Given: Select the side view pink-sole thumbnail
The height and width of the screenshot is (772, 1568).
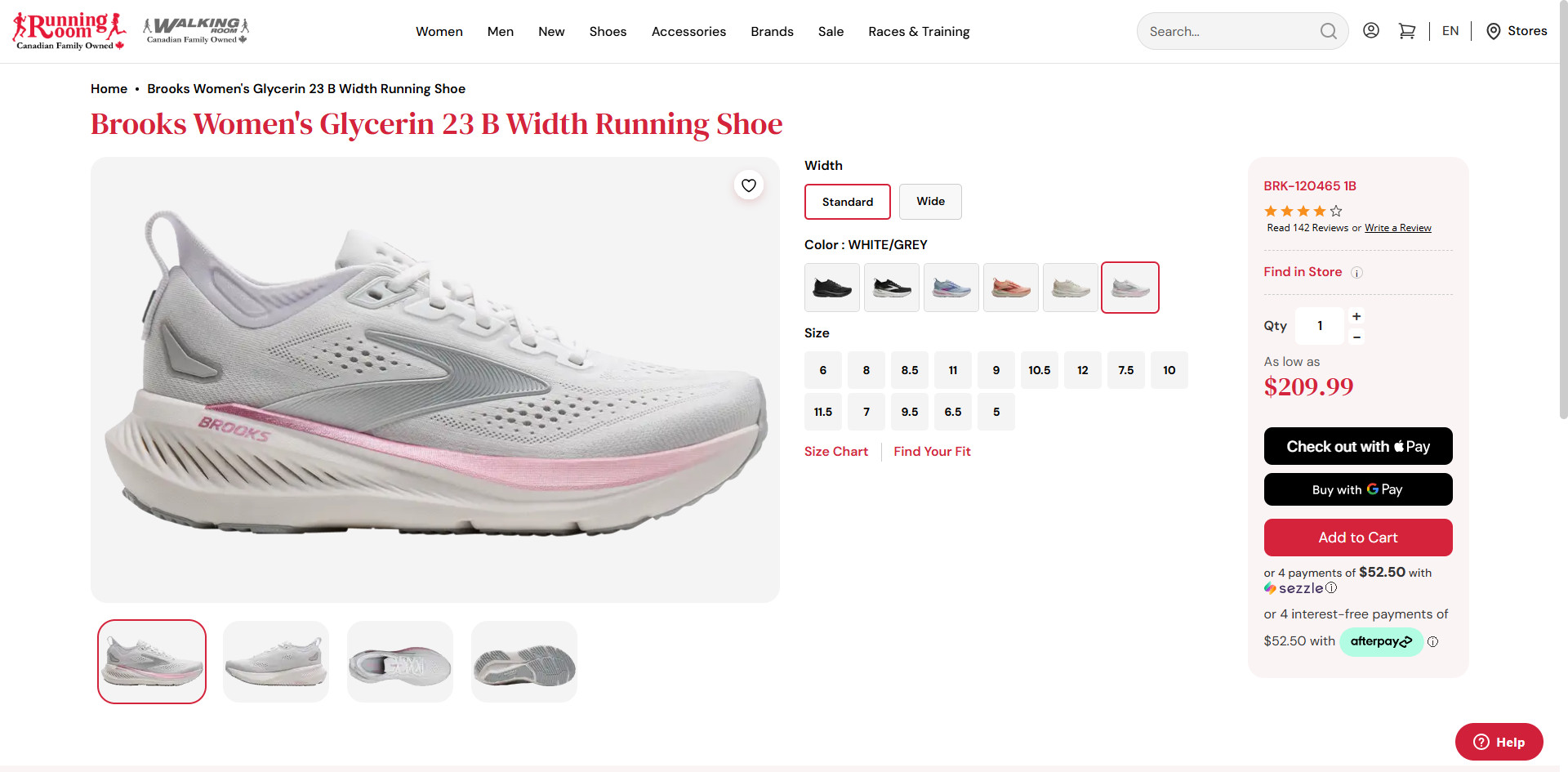Looking at the screenshot, I should coord(152,662).
